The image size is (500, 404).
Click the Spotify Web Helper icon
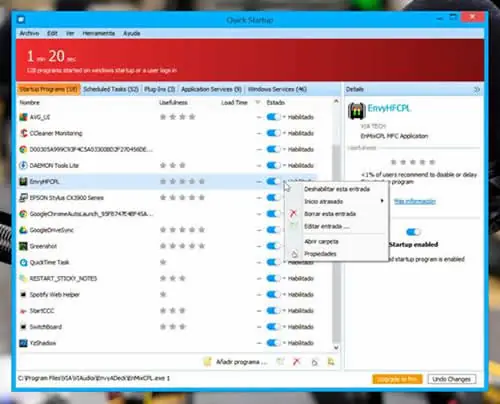tap(23, 295)
